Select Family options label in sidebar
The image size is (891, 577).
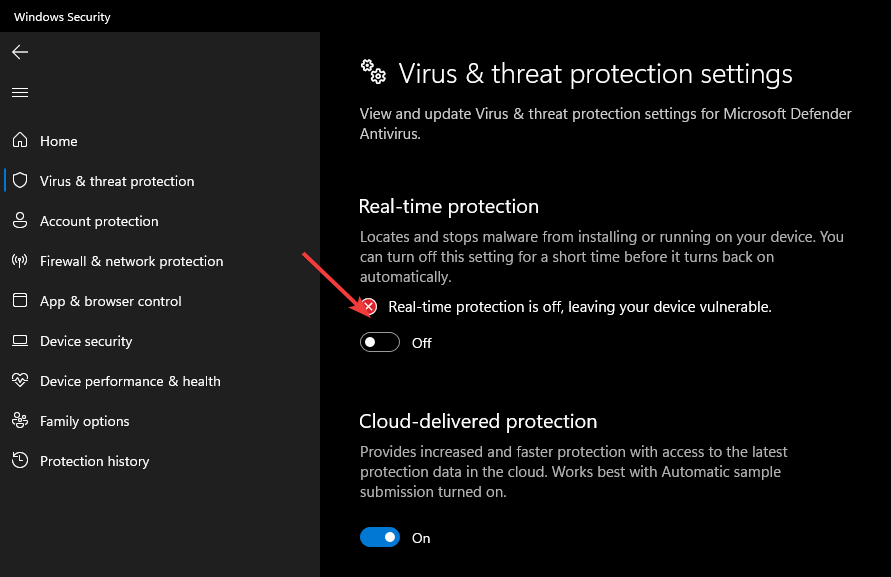[x=85, y=421]
